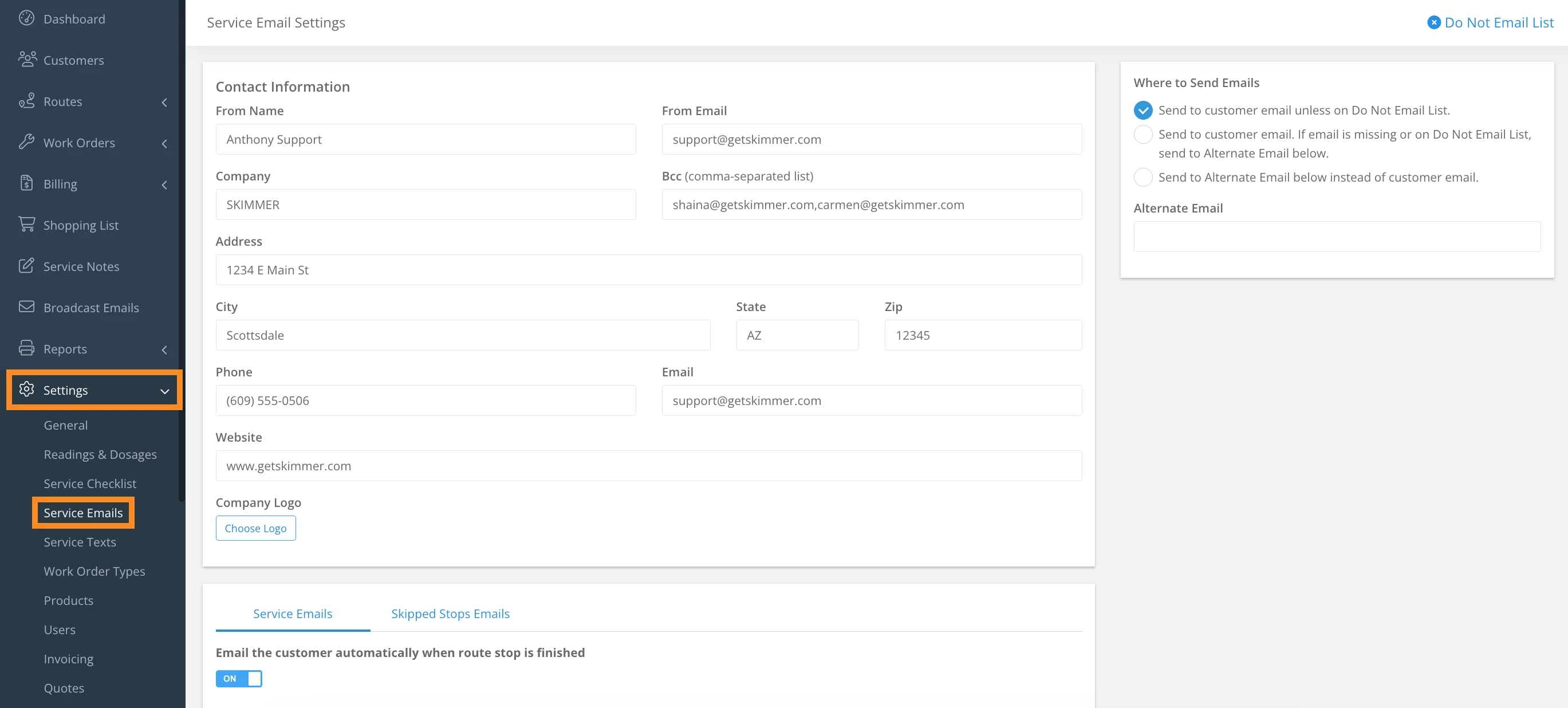Click the Routes map pin icon

point(26,100)
